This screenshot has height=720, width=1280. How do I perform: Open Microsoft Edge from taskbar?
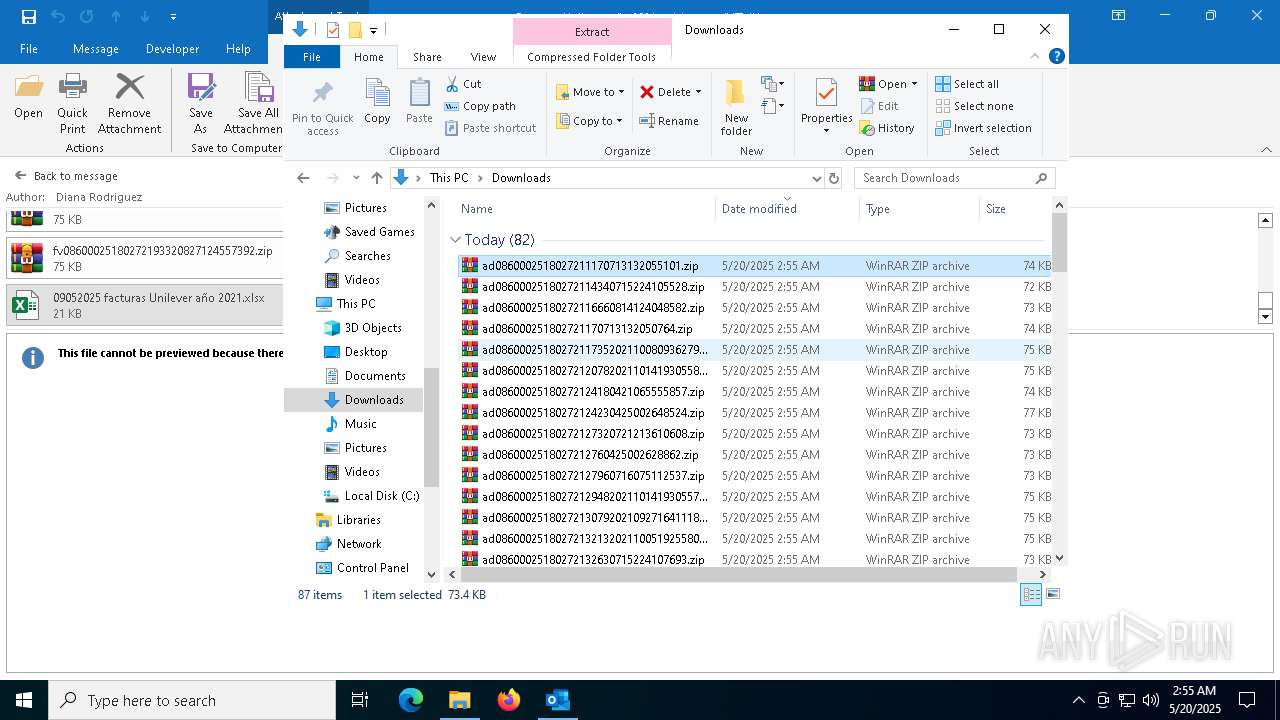click(411, 700)
